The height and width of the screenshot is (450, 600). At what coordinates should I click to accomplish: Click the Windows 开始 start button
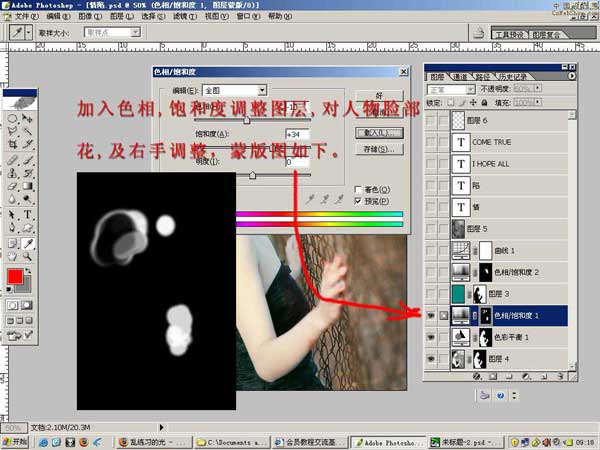[x=15, y=442]
